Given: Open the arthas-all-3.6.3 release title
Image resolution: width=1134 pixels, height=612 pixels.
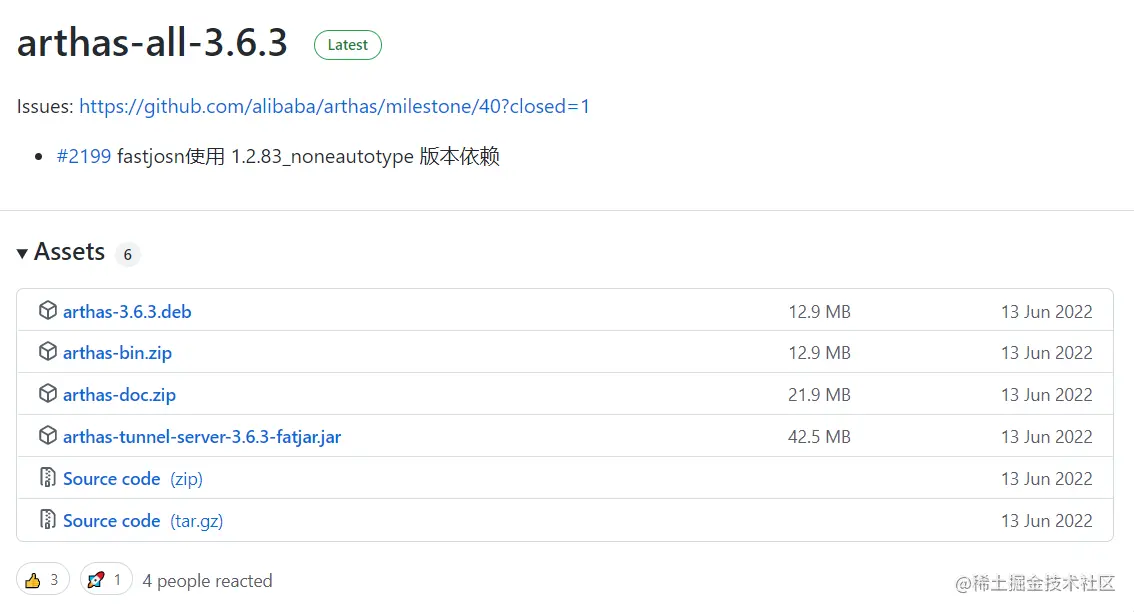Looking at the screenshot, I should (152, 43).
